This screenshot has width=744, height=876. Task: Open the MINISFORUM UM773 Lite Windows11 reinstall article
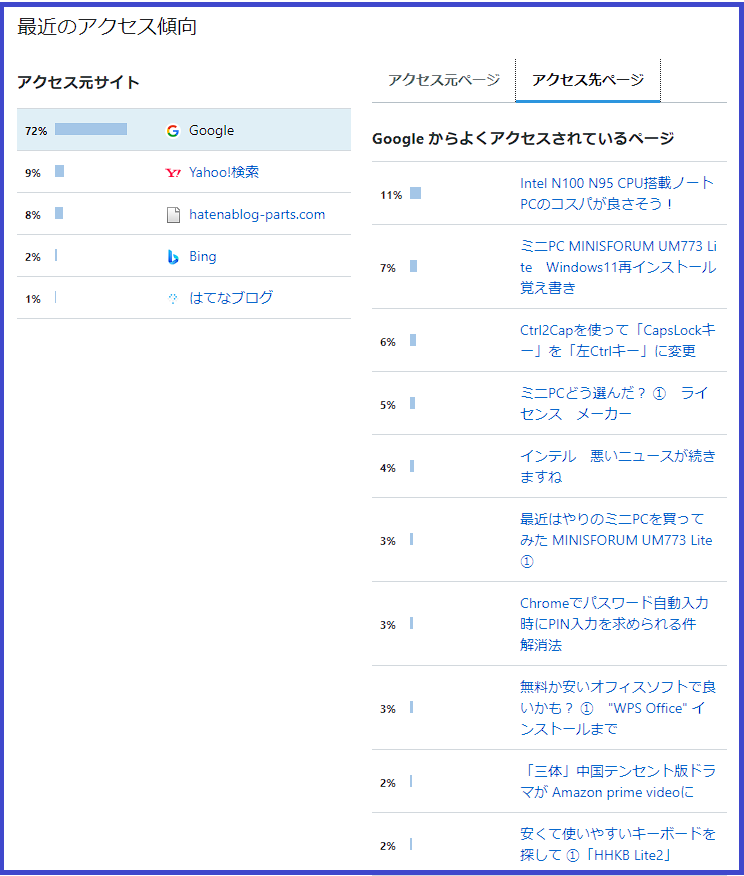click(618, 267)
